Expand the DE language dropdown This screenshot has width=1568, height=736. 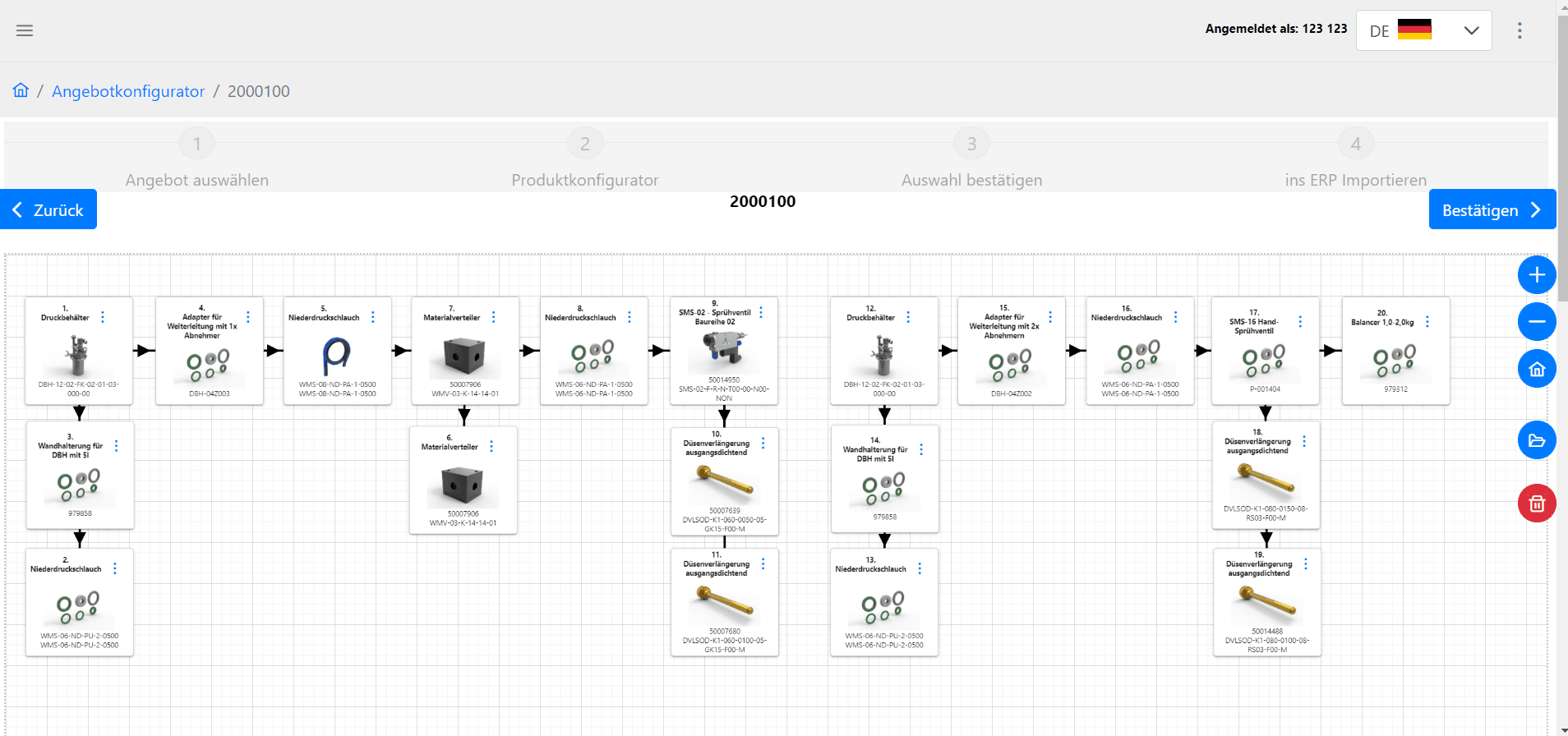click(x=1423, y=30)
